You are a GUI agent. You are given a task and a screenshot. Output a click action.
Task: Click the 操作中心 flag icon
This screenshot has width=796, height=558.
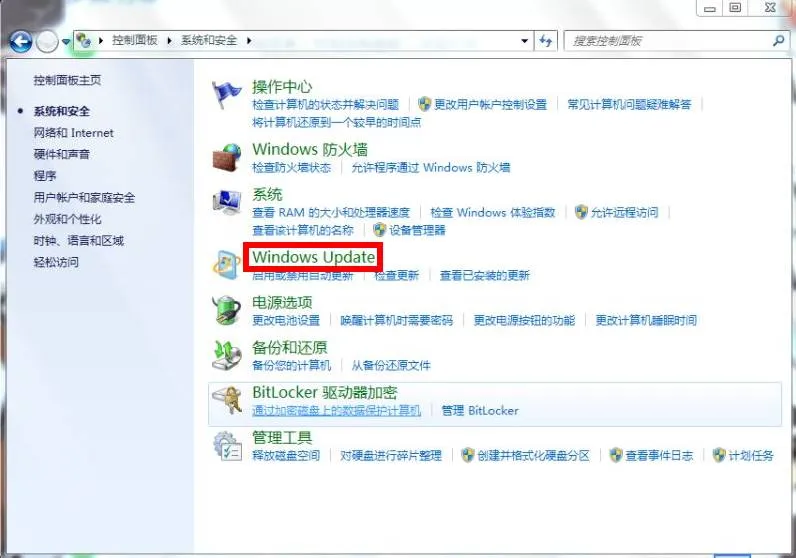click(x=226, y=94)
